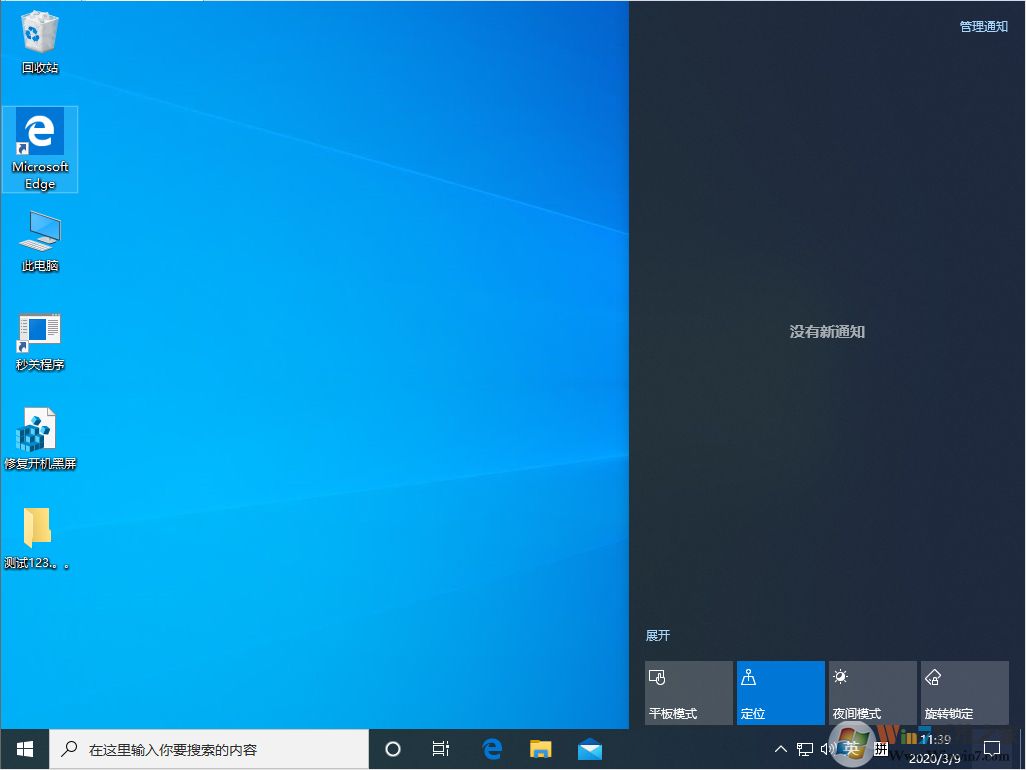Turn on 夜间模式
Screen dimensions: 1026x770
point(872,692)
